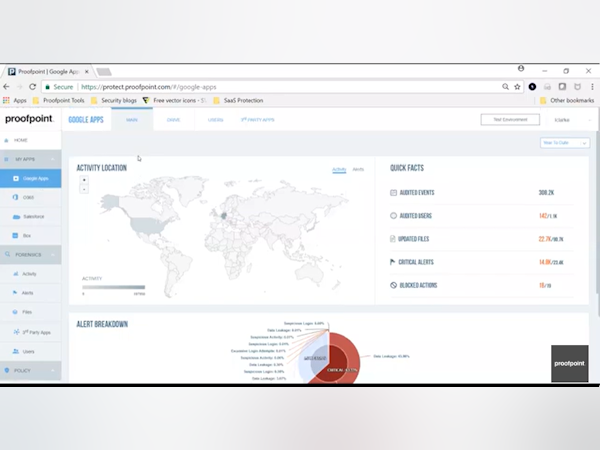Click the dark red Critical Alerts chart segment

click(x=339, y=362)
